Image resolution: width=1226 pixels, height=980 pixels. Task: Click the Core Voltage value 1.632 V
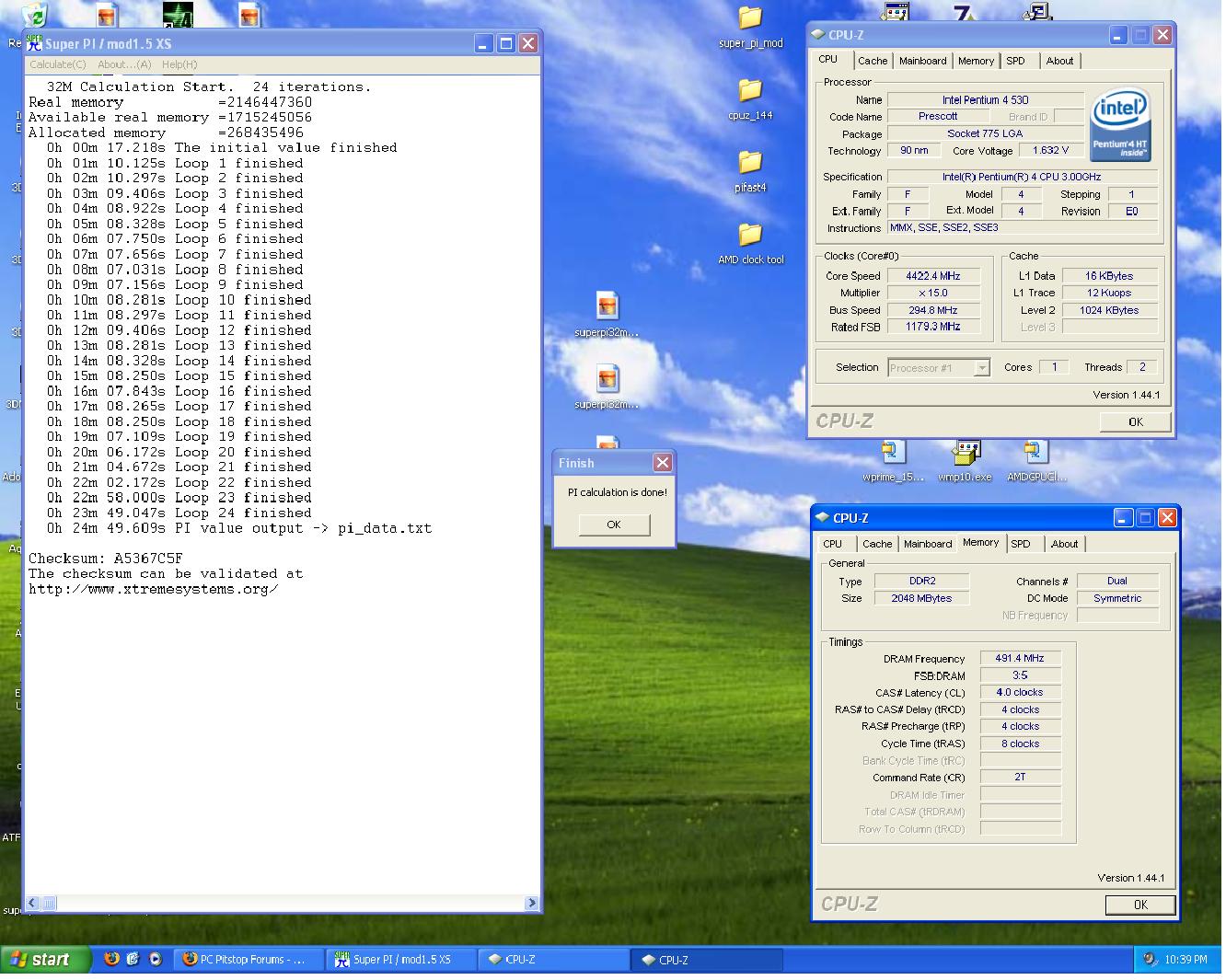[1050, 150]
